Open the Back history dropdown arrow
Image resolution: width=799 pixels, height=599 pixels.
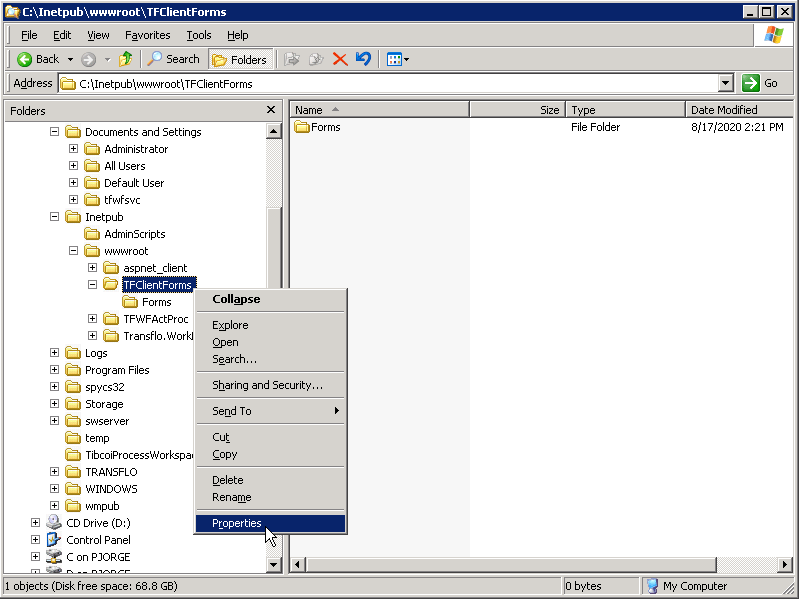click(70, 60)
